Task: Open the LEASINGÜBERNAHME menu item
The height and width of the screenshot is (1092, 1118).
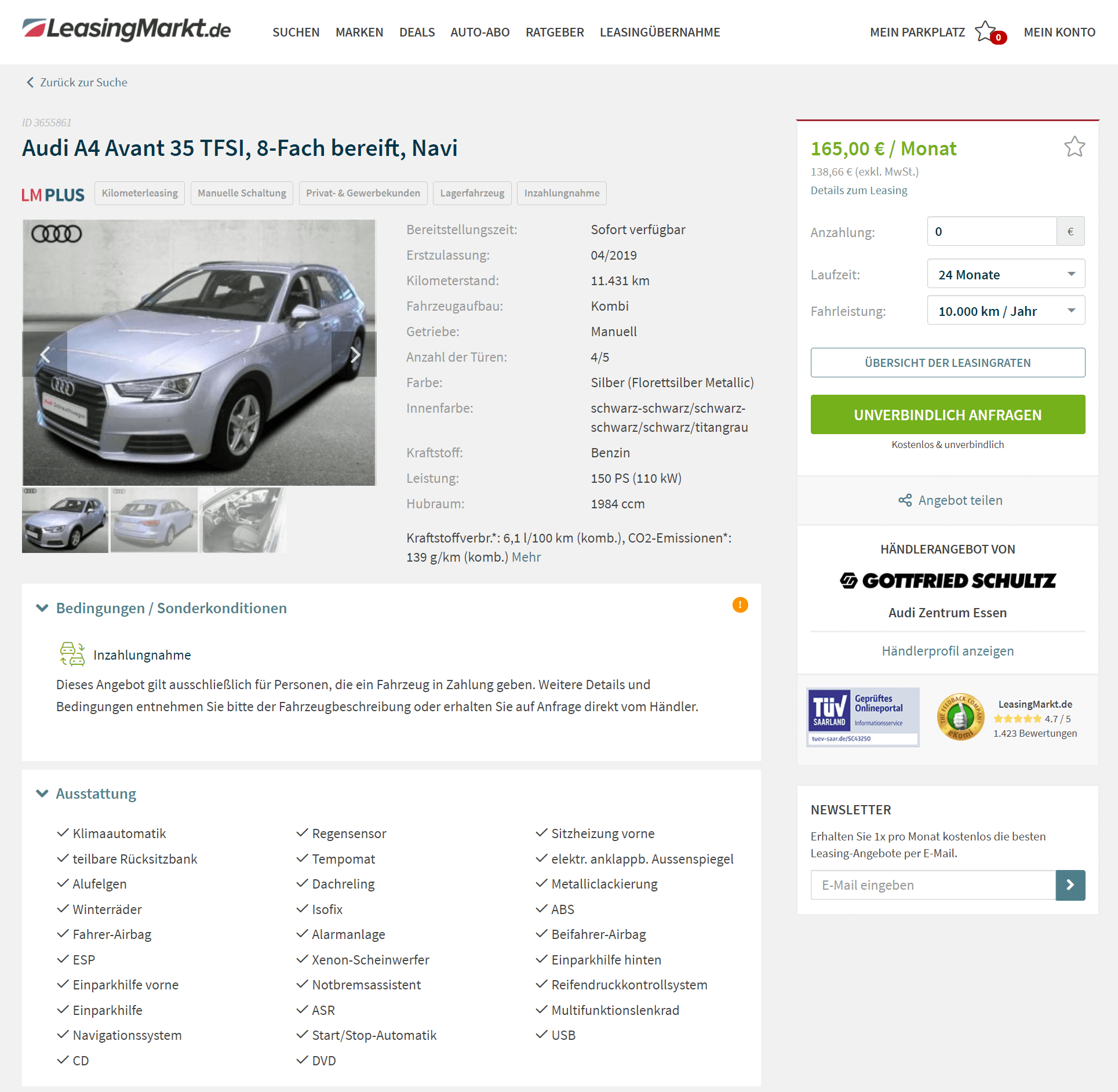Action: click(x=660, y=32)
